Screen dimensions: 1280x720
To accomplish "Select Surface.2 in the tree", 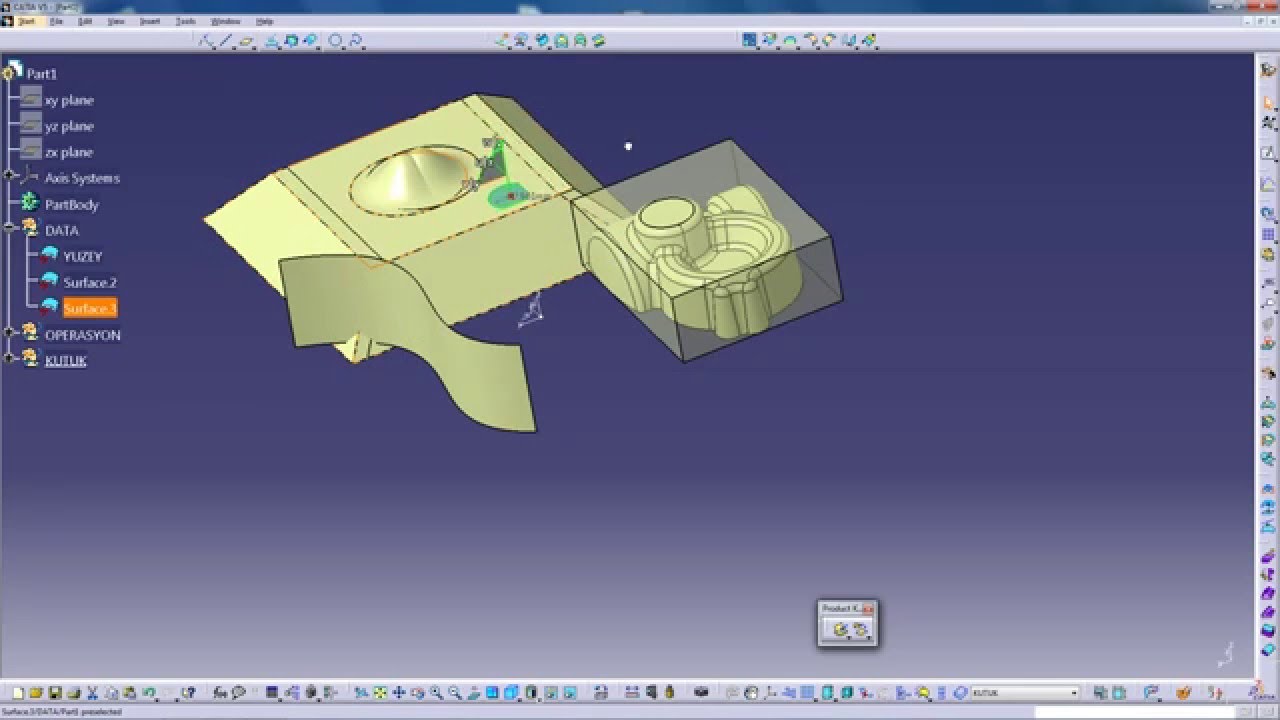I will pyautogui.click(x=90, y=282).
